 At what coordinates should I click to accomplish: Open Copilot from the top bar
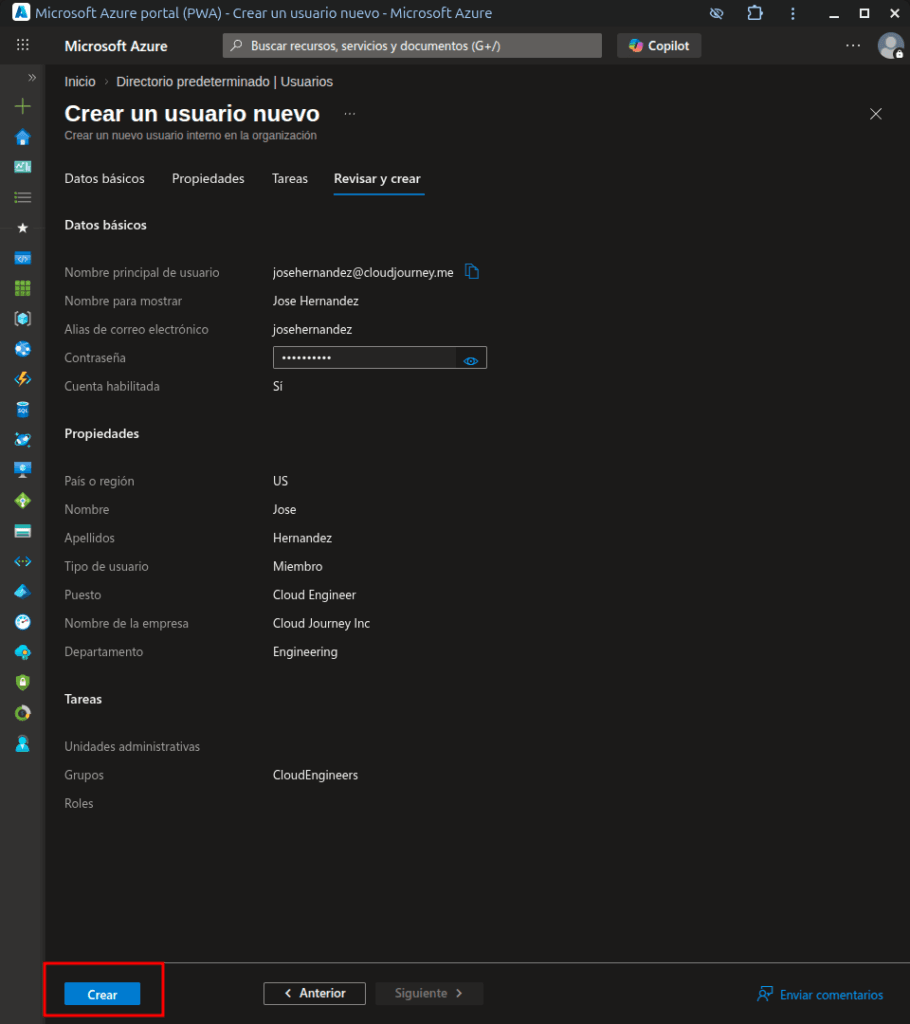point(659,46)
